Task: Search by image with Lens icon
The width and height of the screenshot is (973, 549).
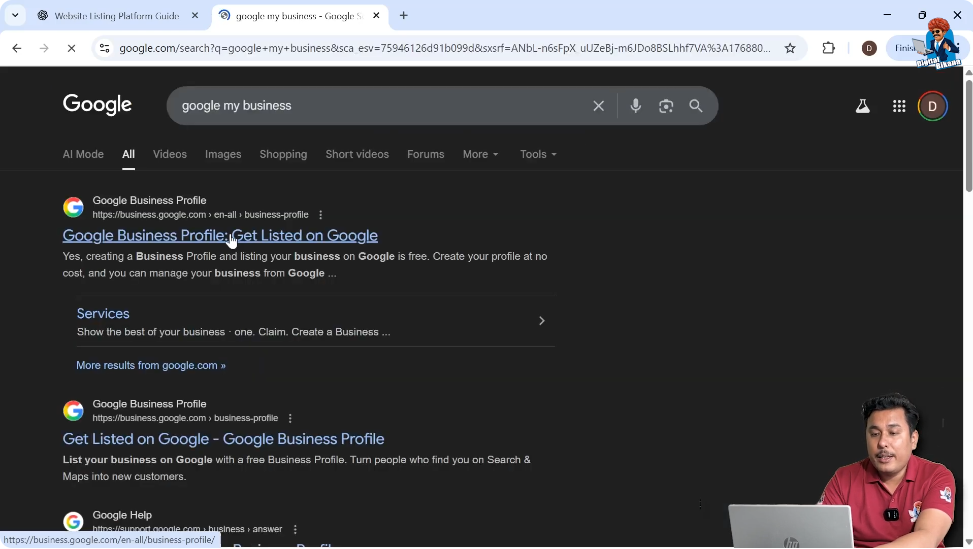Action: click(666, 106)
